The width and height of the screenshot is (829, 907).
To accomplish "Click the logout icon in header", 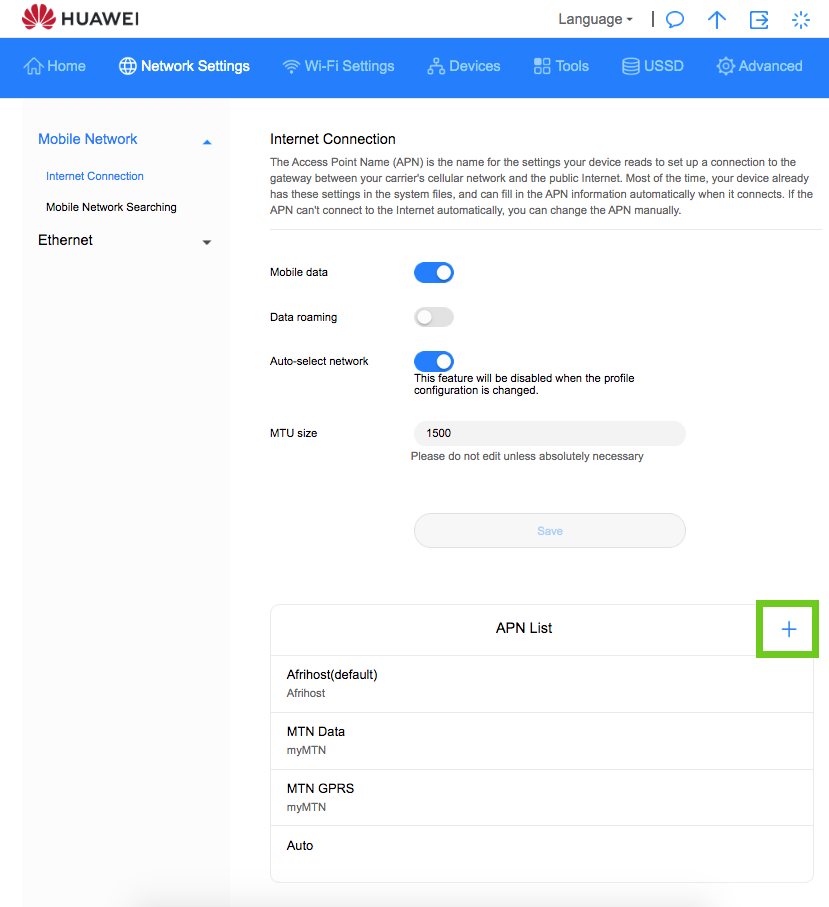I will [x=759, y=20].
